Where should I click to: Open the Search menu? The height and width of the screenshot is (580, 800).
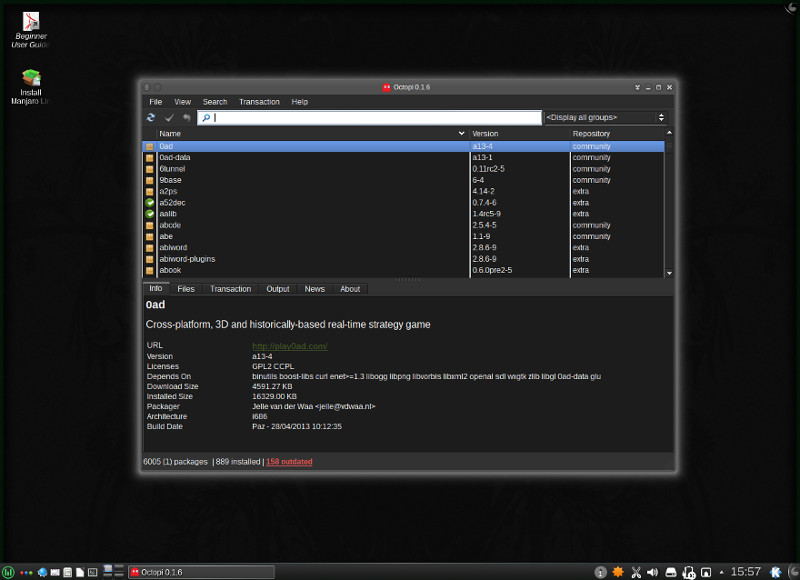[x=215, y=102]
